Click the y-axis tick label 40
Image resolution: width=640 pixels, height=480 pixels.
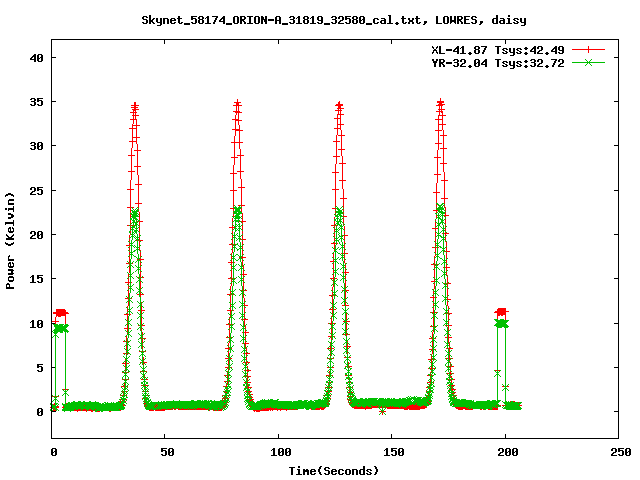tap(36, 58)
